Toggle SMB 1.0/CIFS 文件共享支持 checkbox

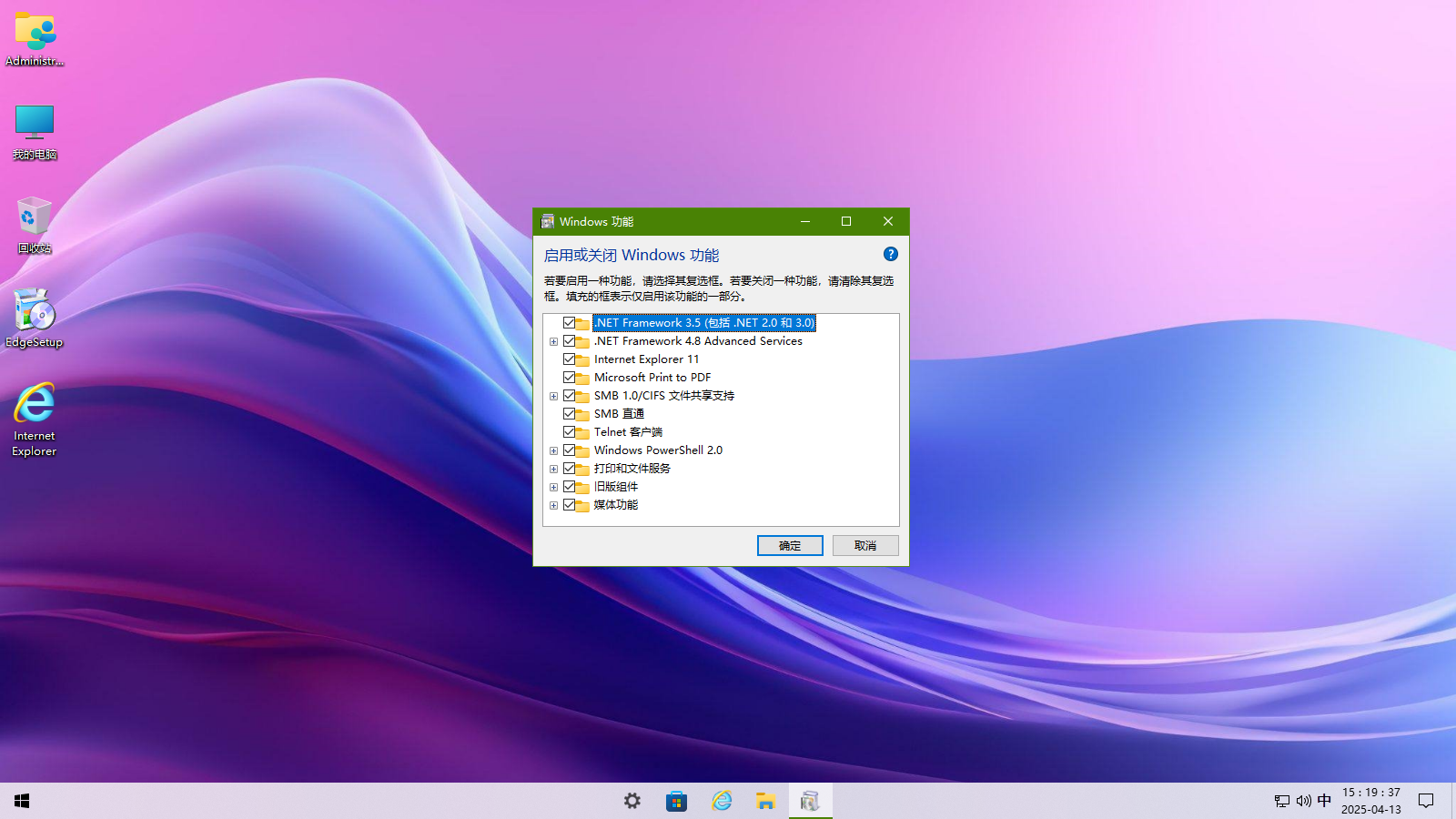click(x=569, y=396)
